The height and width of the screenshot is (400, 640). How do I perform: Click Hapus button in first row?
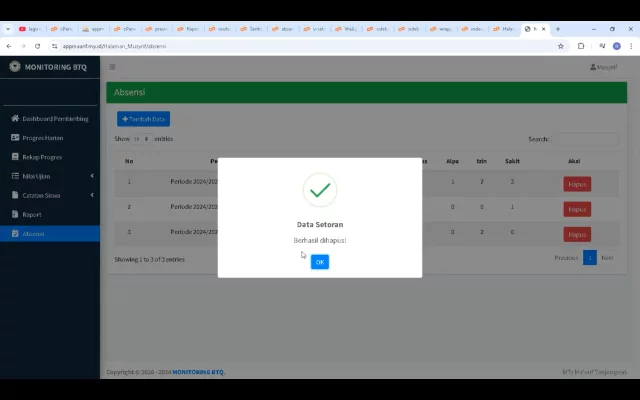pyautogui.click(x=577, y=184)
